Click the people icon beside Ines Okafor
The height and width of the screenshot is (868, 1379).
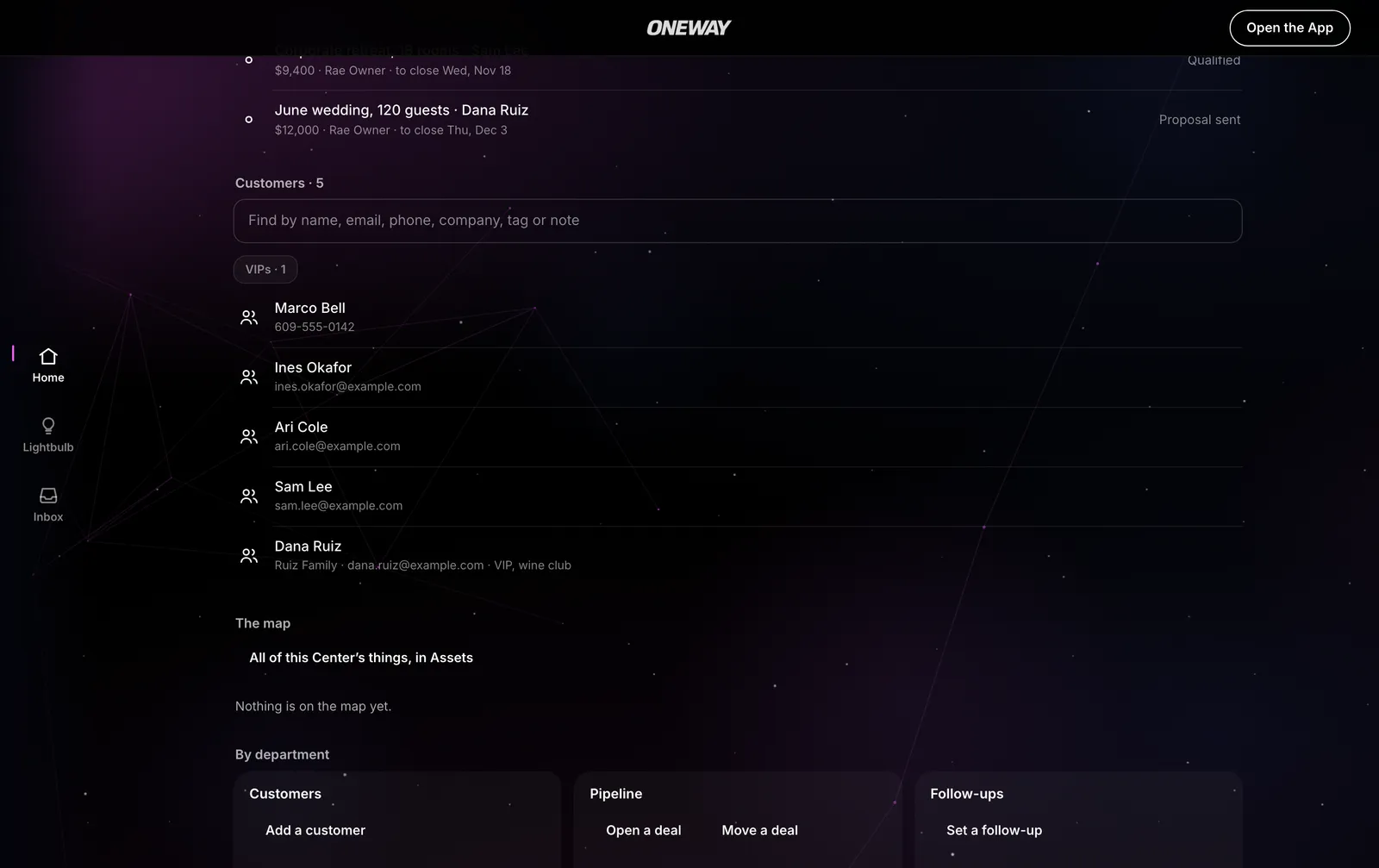[249, 377]
